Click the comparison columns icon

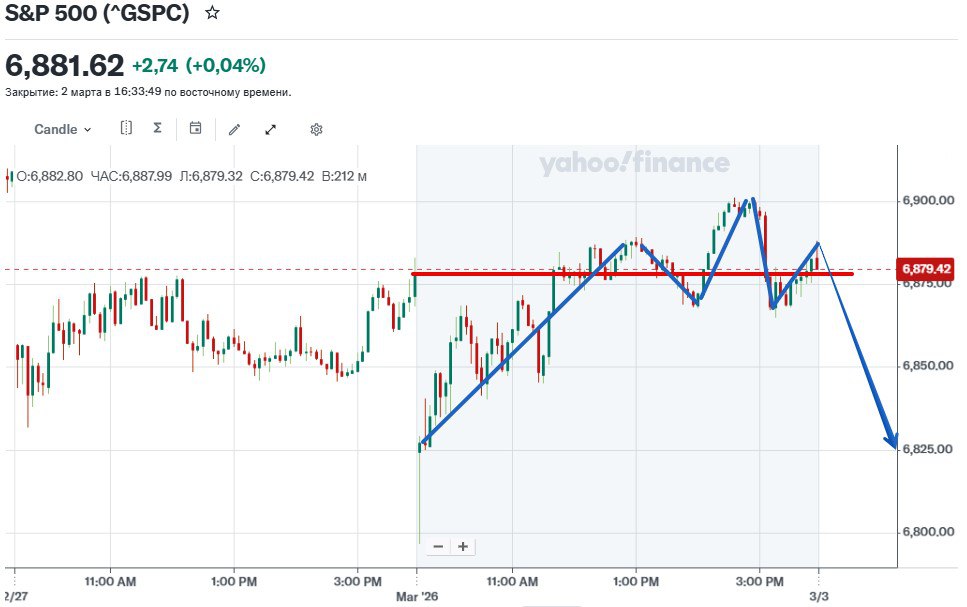pyautogui.click(x=126, y=128)
